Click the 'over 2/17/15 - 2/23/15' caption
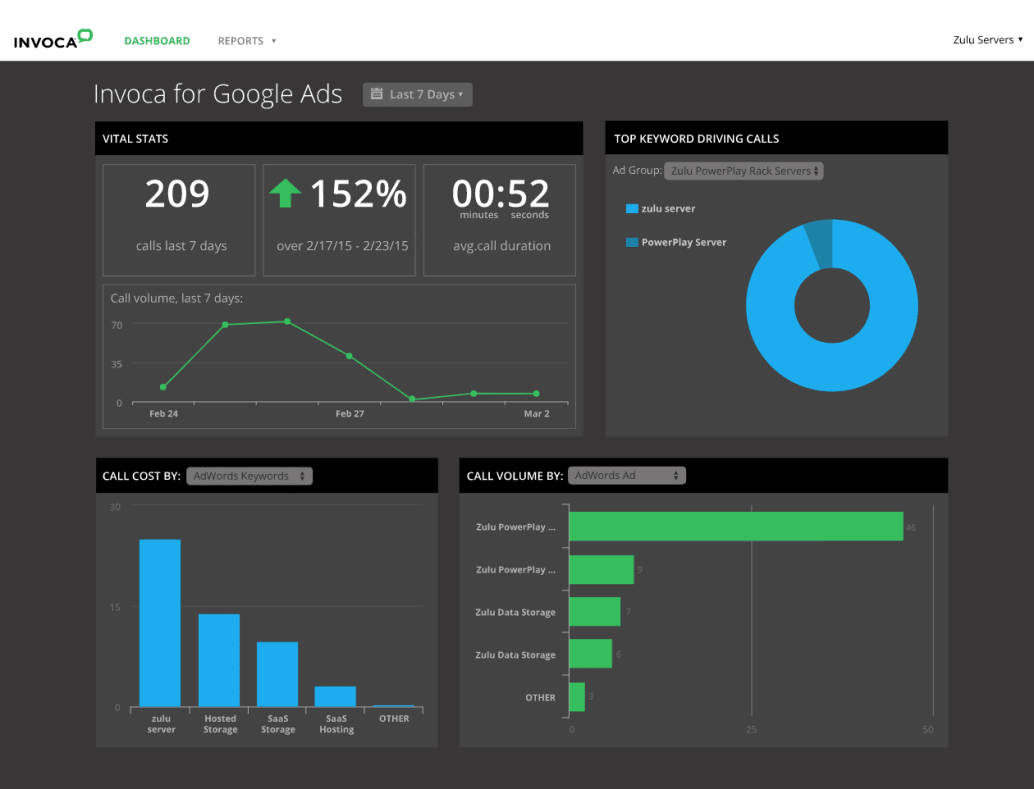 [342, 245]
